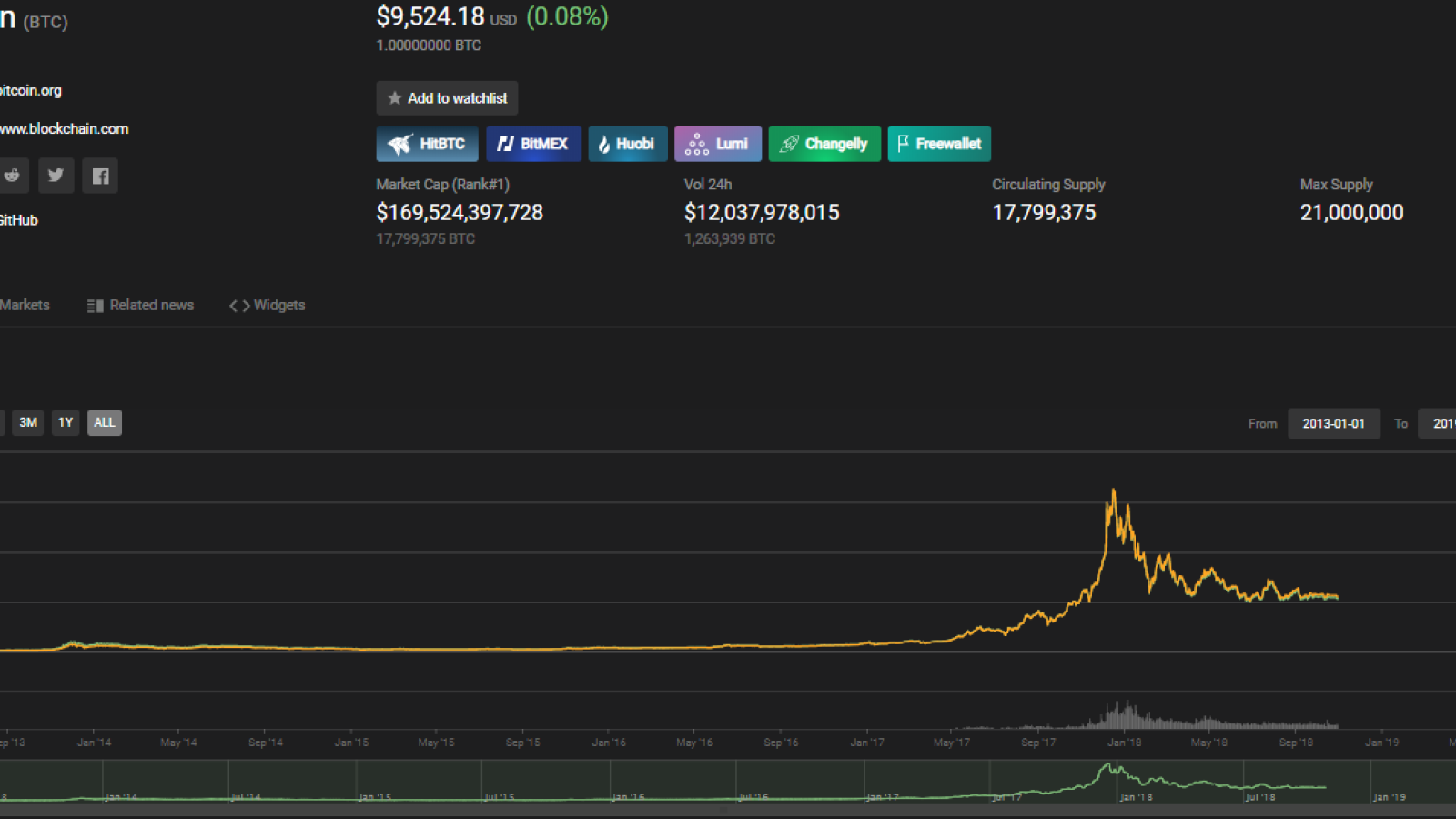Click the BitMEX logo icon

tap(505, 144)
